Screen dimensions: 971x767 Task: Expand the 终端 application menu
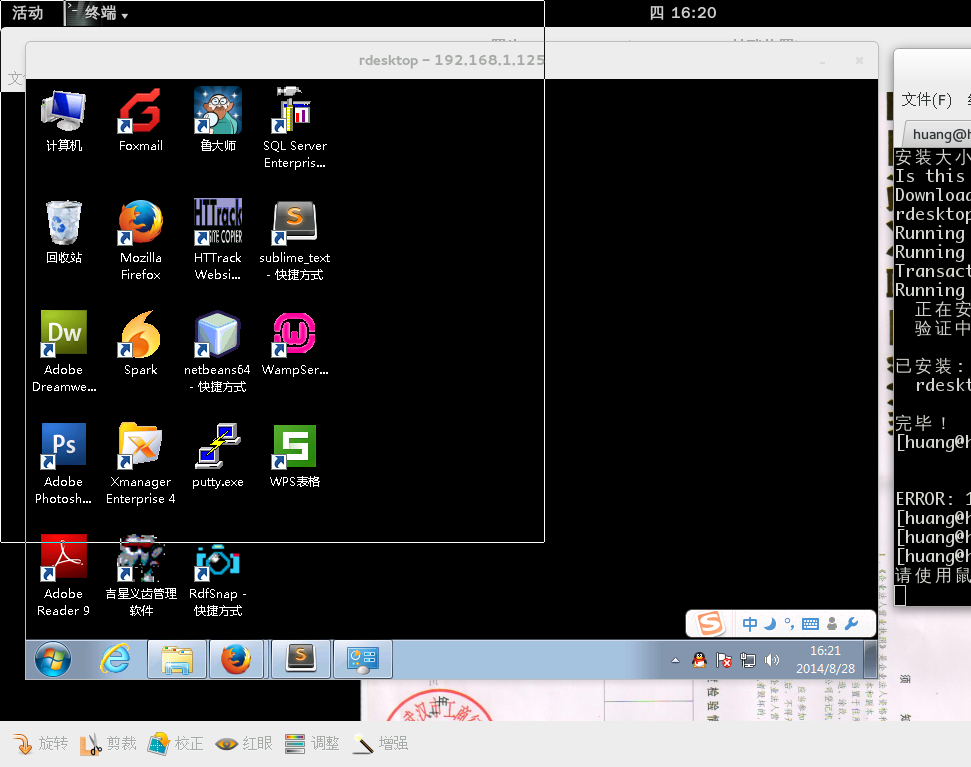tap(99, 13)
